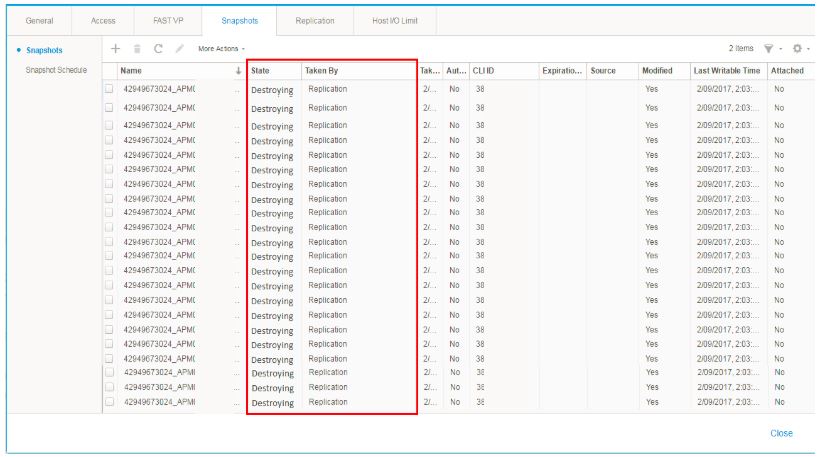Screen dimensions: 817x457
Task: Click the trash delete icon in toolbar
Action: 137,48
